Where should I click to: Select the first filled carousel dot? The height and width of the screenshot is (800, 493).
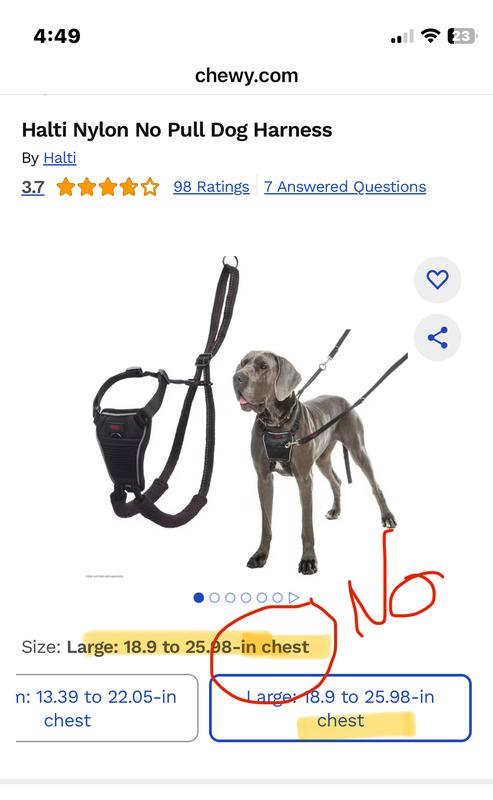[x=199, y=597]
